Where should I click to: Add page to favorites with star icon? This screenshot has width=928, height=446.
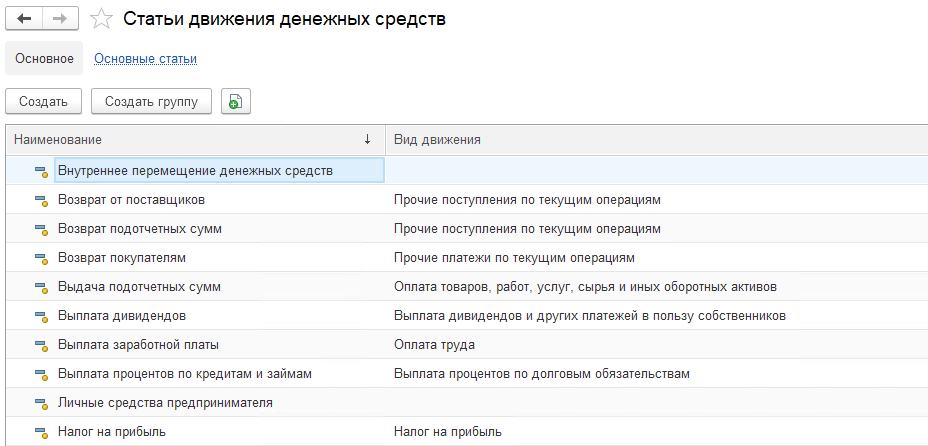point(101,19)
